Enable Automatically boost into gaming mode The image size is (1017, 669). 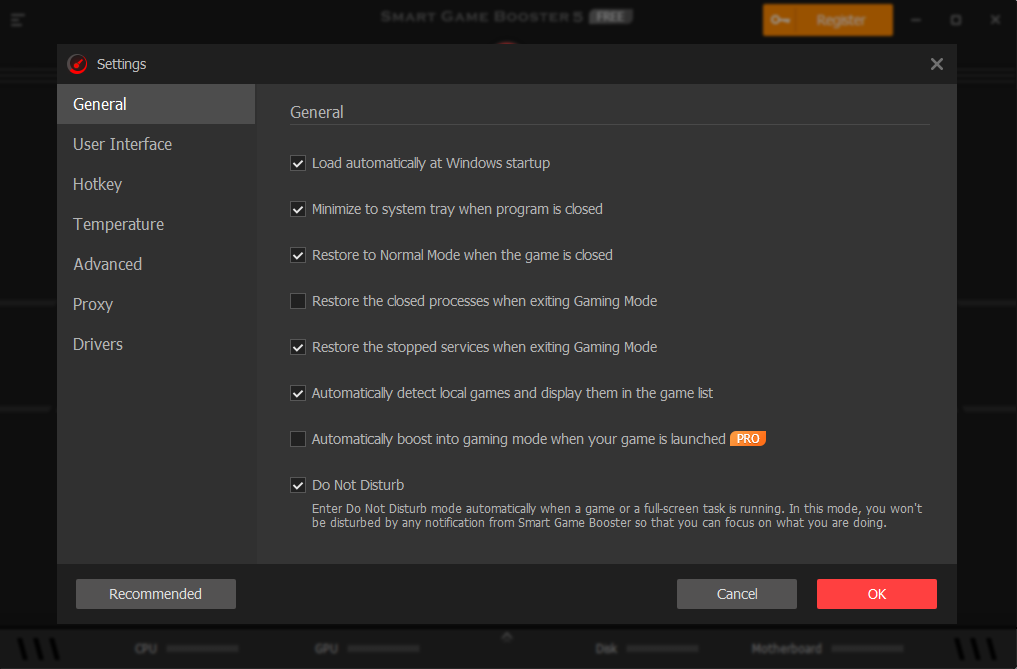(x=298, y=439)
